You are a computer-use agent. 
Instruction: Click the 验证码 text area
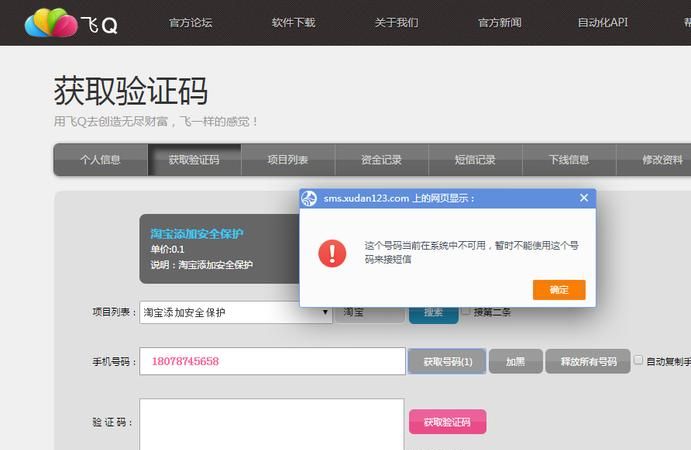pyautogui.click(x=272, y=424)
